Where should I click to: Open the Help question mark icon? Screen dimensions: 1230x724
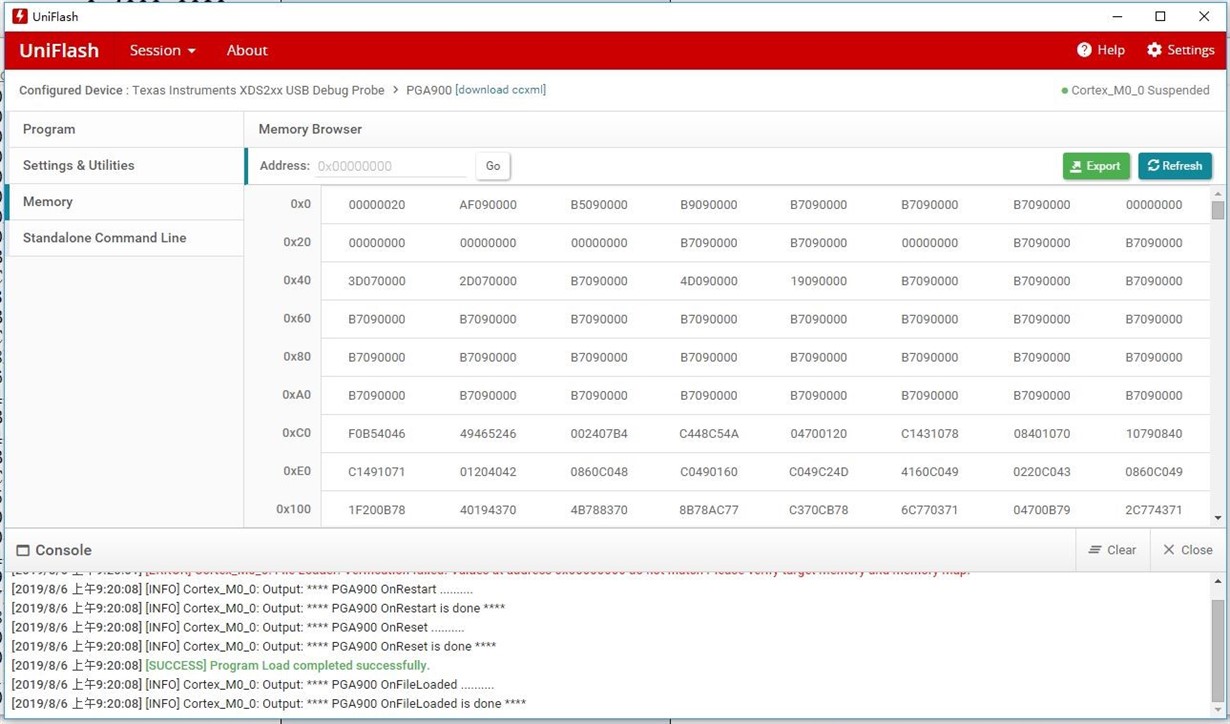[1084, 50]
